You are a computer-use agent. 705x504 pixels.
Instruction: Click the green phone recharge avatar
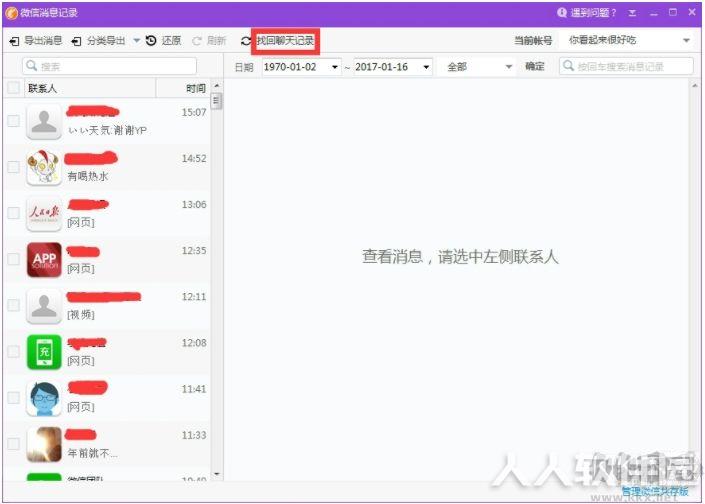(x=44, y=352)
